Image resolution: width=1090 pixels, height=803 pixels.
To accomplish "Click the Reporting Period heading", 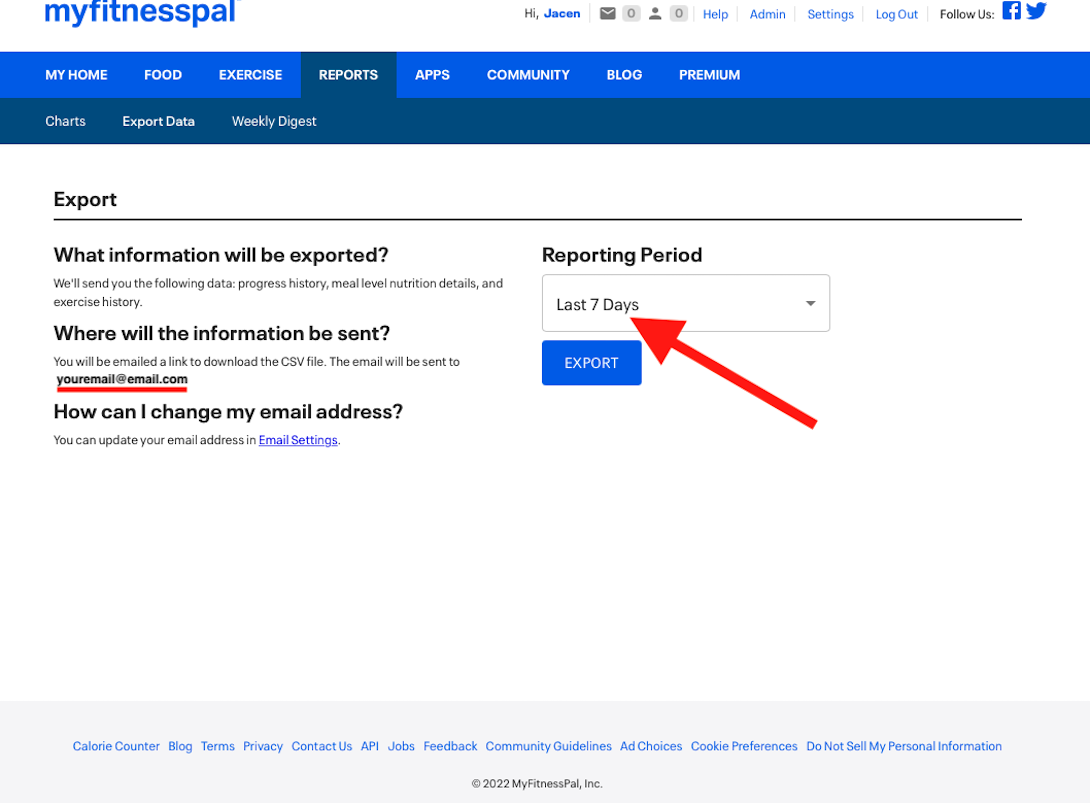I will [622, 255].
